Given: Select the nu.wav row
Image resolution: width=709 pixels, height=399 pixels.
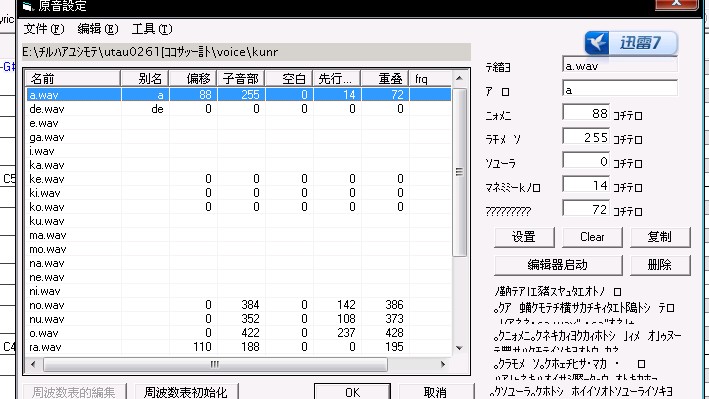Looking at the screenshot, I should pos(239,319).
